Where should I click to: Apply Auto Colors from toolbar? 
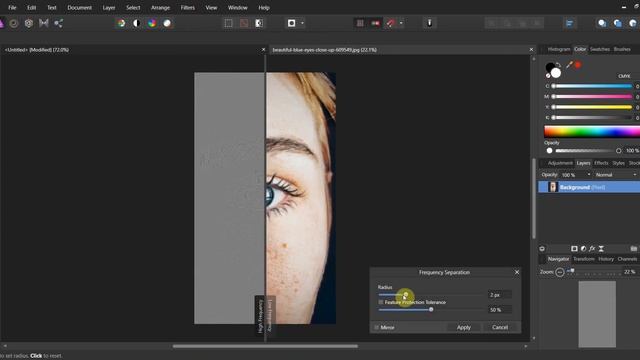pos(152,23)
